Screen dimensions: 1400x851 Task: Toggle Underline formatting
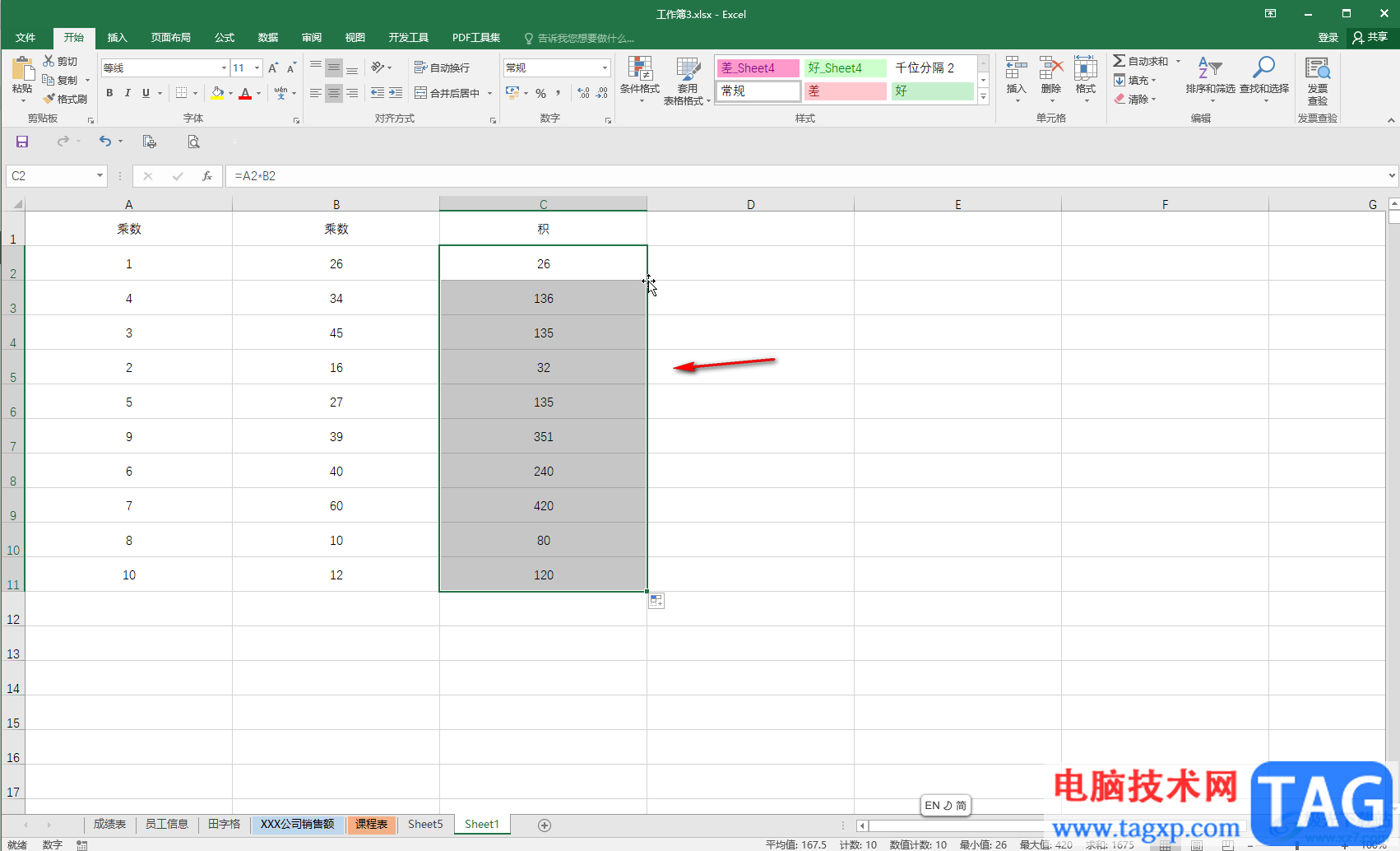[x=146, y=93]
